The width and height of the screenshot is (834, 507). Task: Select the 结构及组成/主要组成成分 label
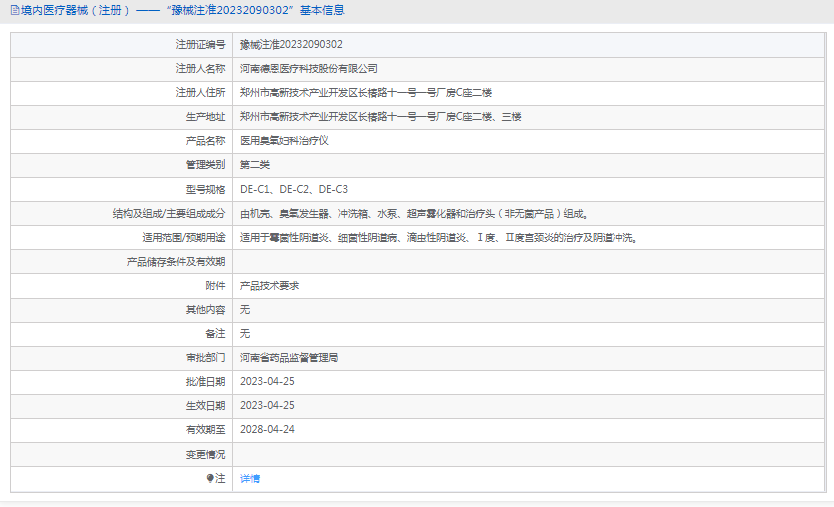(x=169, y=214)
